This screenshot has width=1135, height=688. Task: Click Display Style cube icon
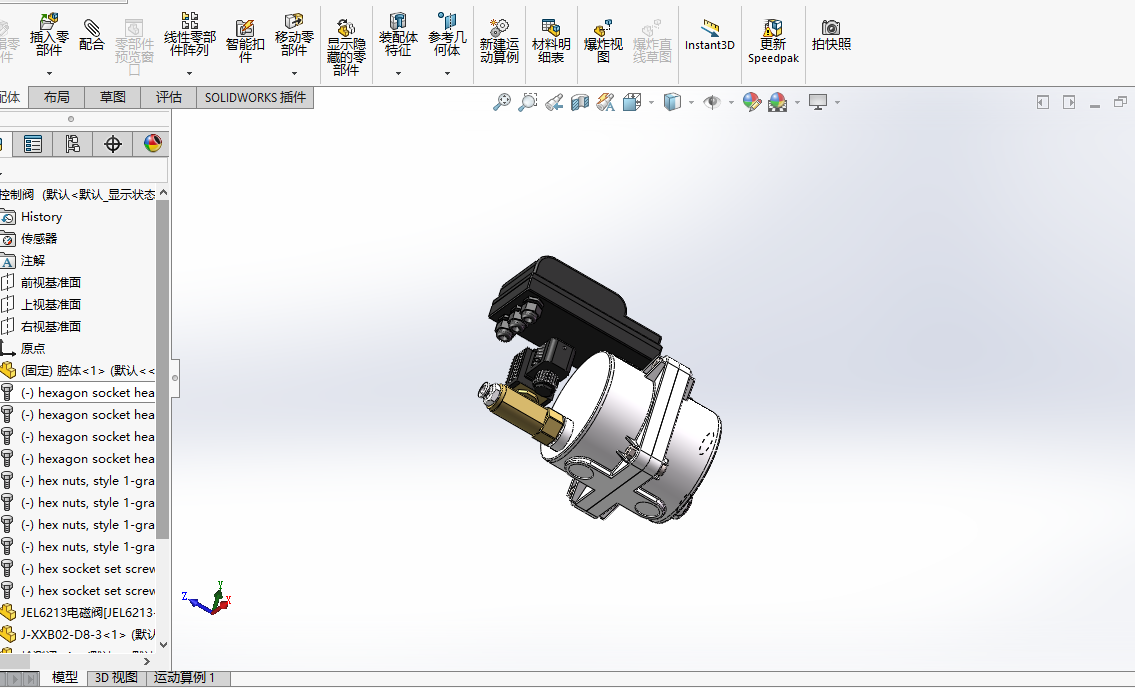click(x=672, y=102)
